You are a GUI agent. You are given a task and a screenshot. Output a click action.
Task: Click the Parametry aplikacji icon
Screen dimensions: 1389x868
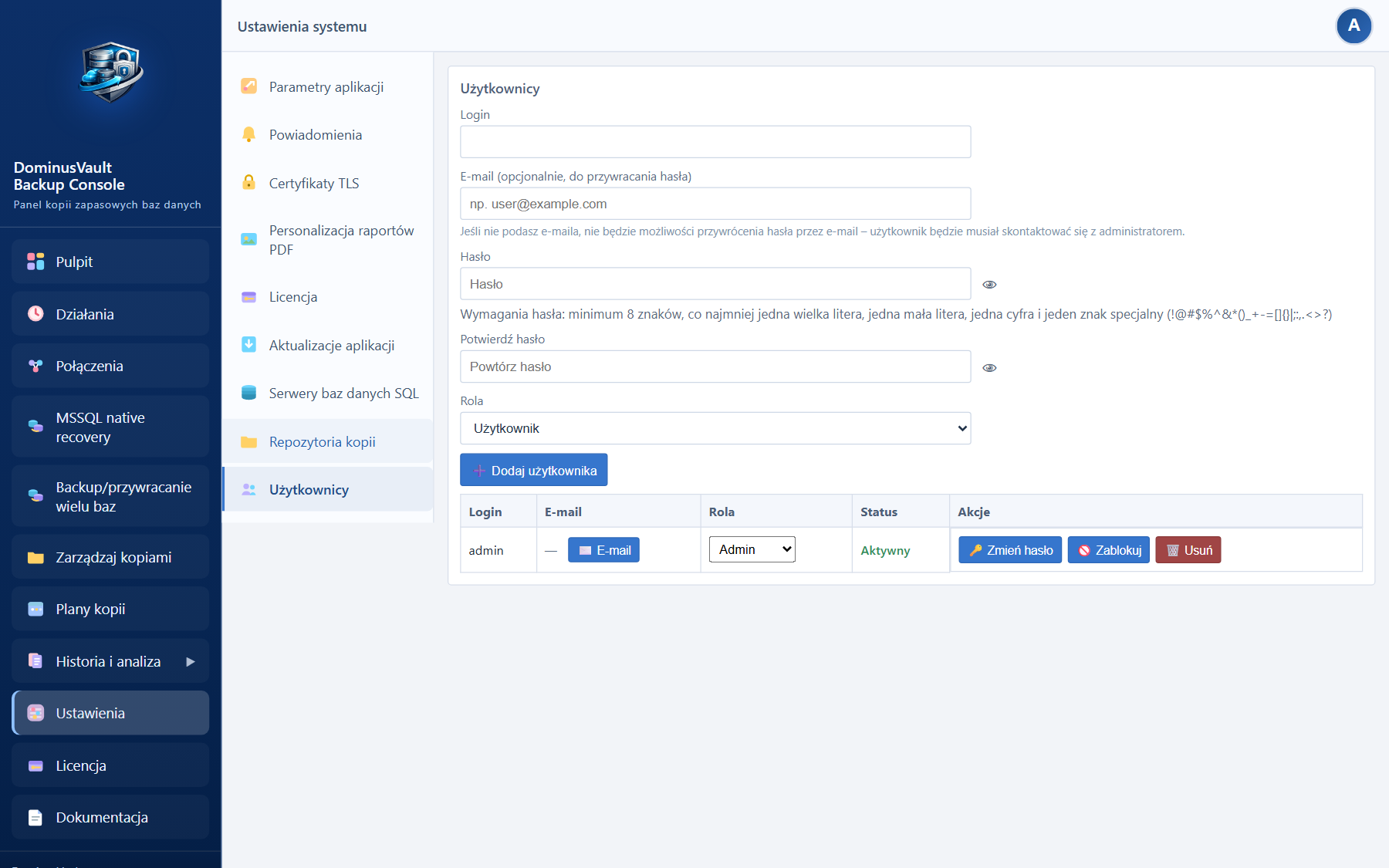[248, 86]
